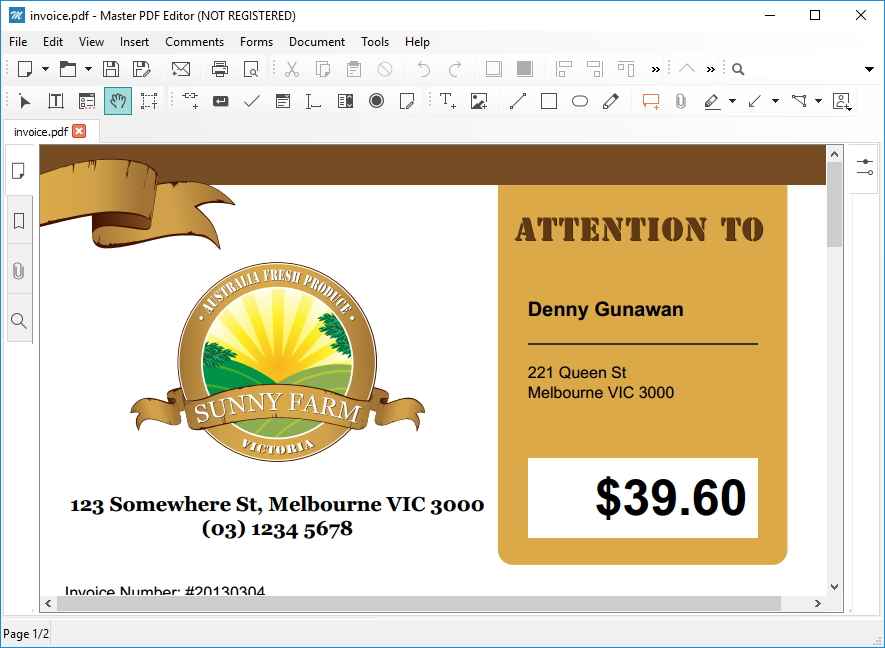The height and width of the screenshot is (648, 885).
Task: Close the invoice.pdf tab
Action: tap(78, 130)
